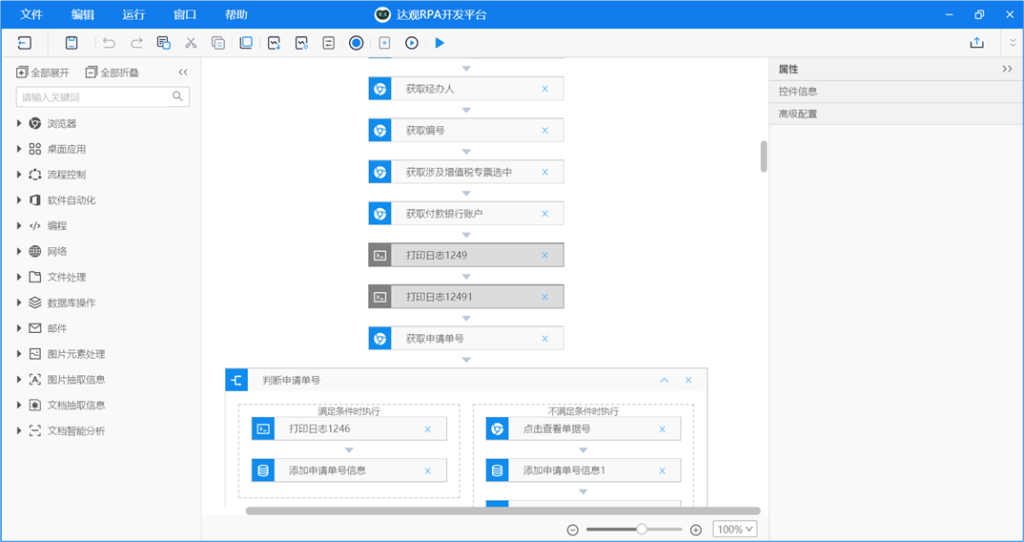
Task: Click the export upload icon at top right
Action: click(x=976, y=43)
